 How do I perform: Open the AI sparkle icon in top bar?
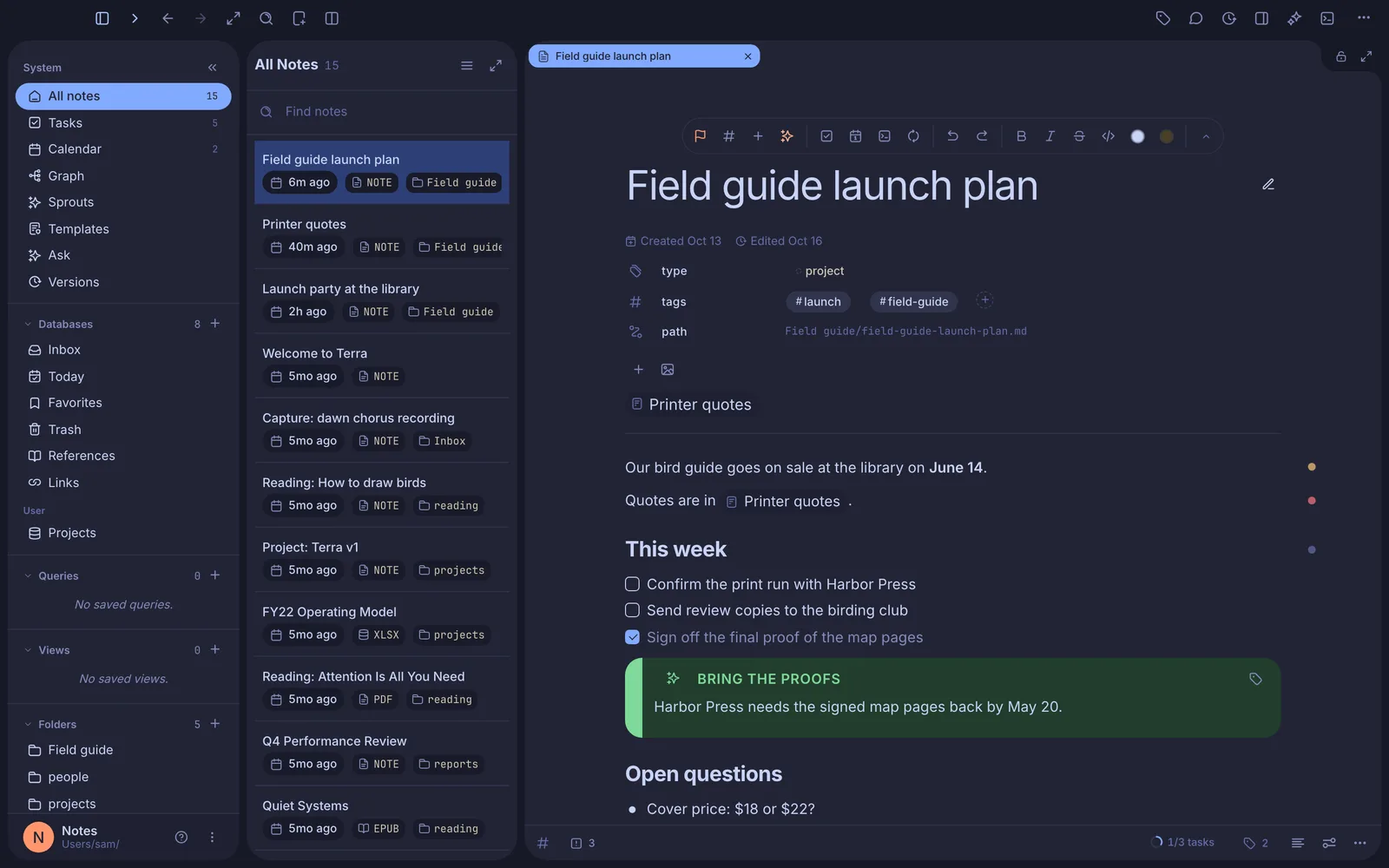(x=1294, y=18)
